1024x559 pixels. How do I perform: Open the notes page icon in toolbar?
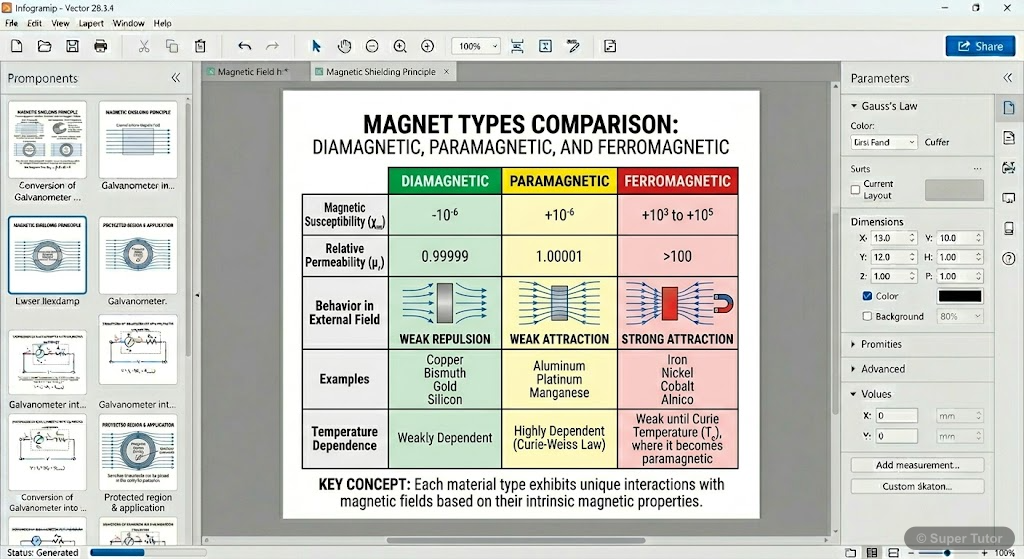pos(610,46)
